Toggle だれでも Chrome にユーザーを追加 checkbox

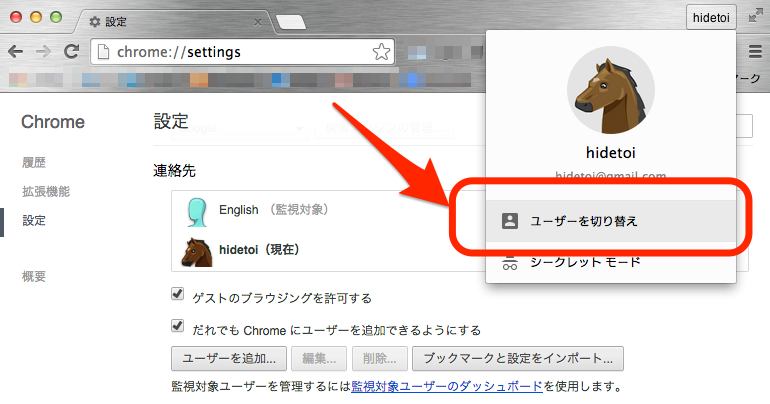pos(177,326)
